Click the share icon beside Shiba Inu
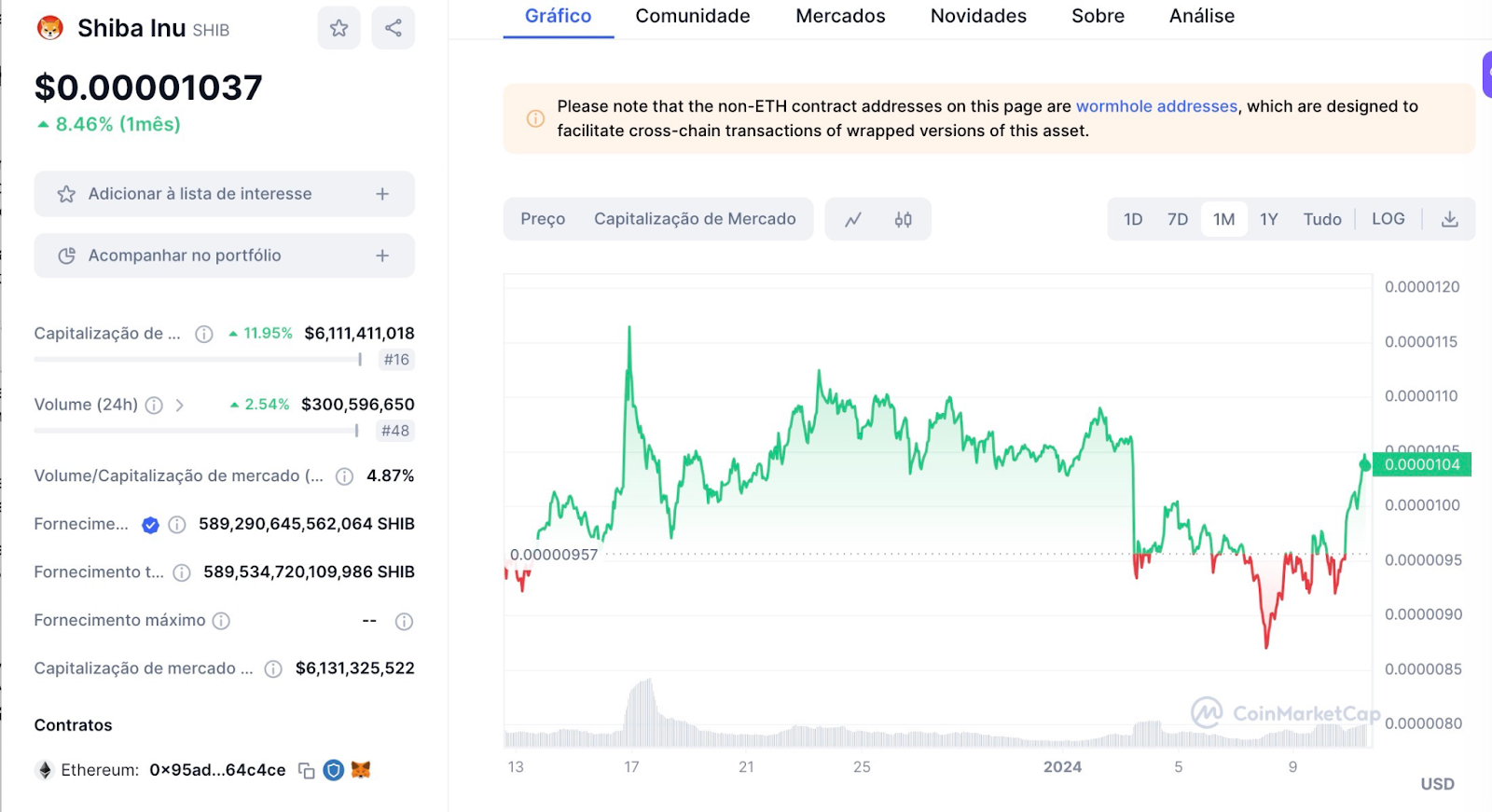Screen dimensions: 1492x812 point(394,28)
